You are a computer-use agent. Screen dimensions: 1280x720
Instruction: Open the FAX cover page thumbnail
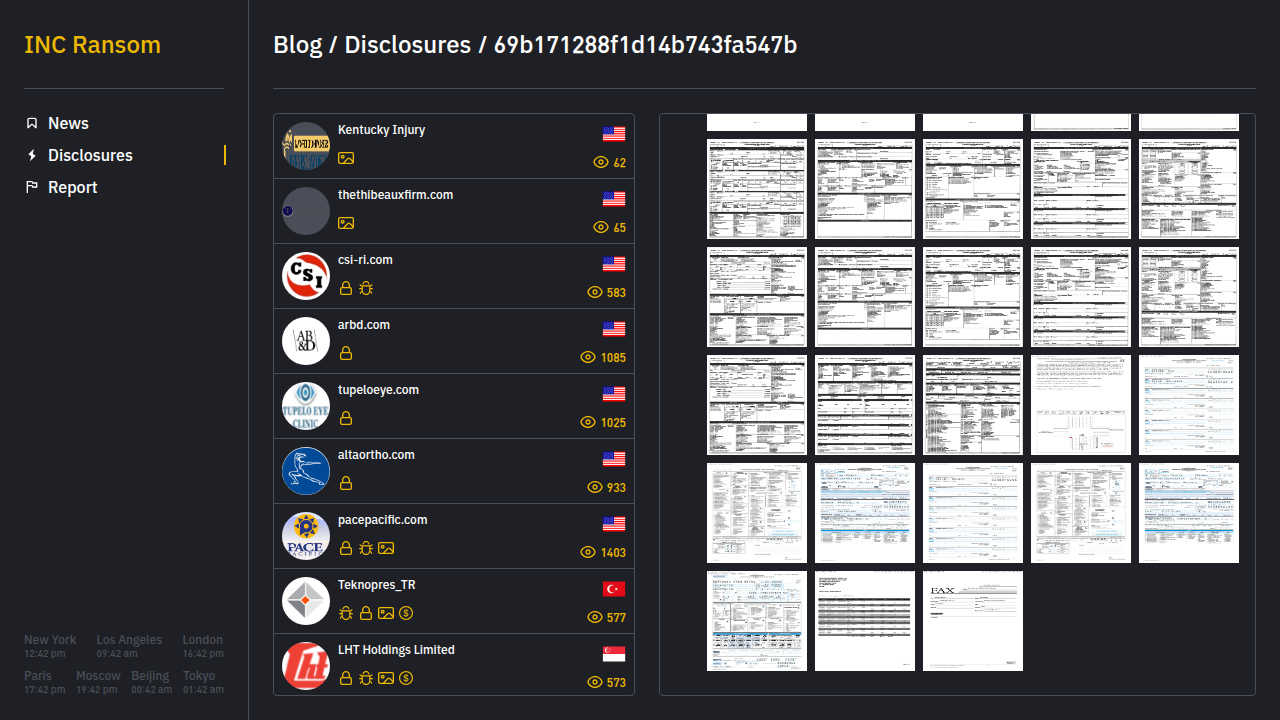(973, 620)
